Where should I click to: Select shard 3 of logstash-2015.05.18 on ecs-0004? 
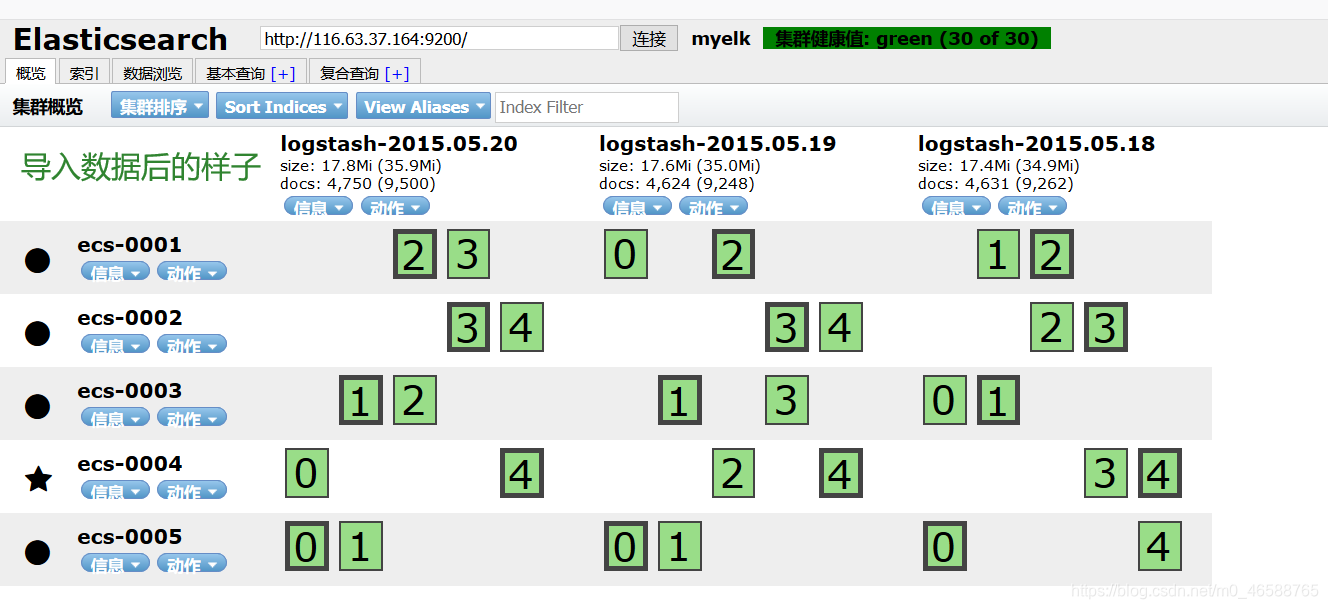[1106, 473]
